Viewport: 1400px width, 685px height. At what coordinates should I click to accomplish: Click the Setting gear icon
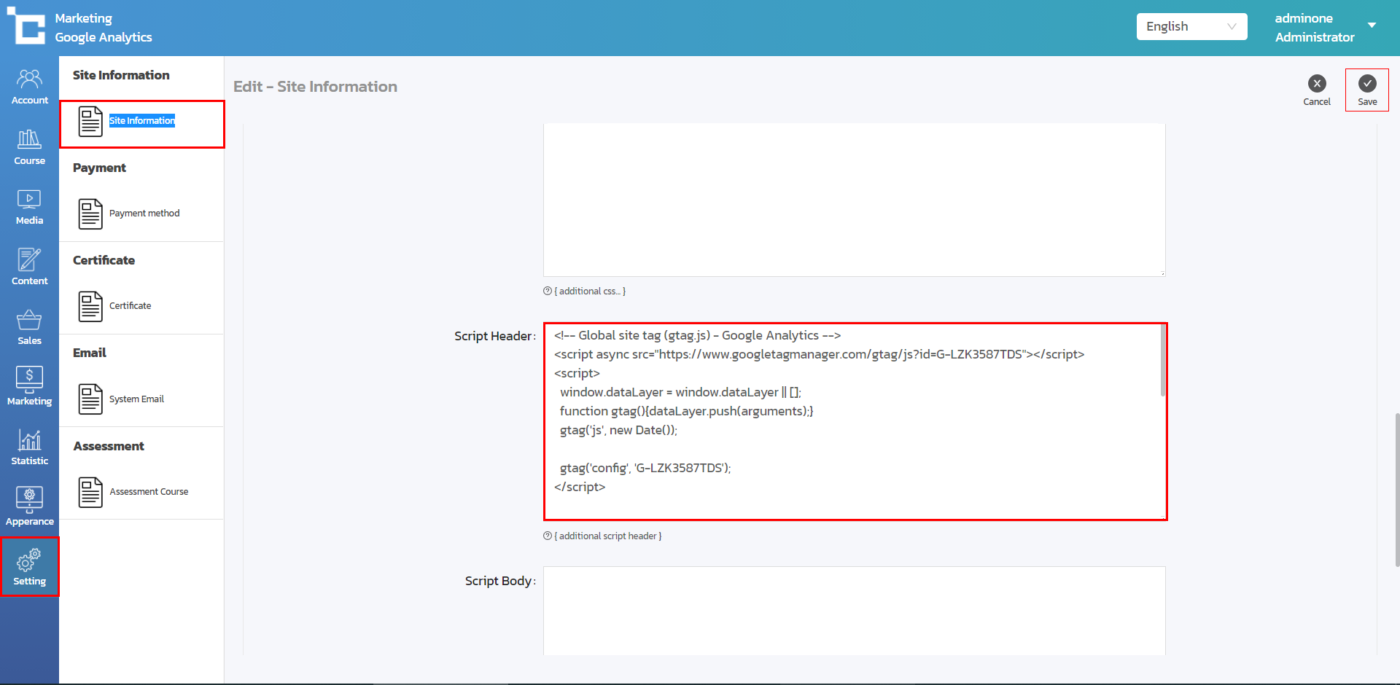click(29, 566)
